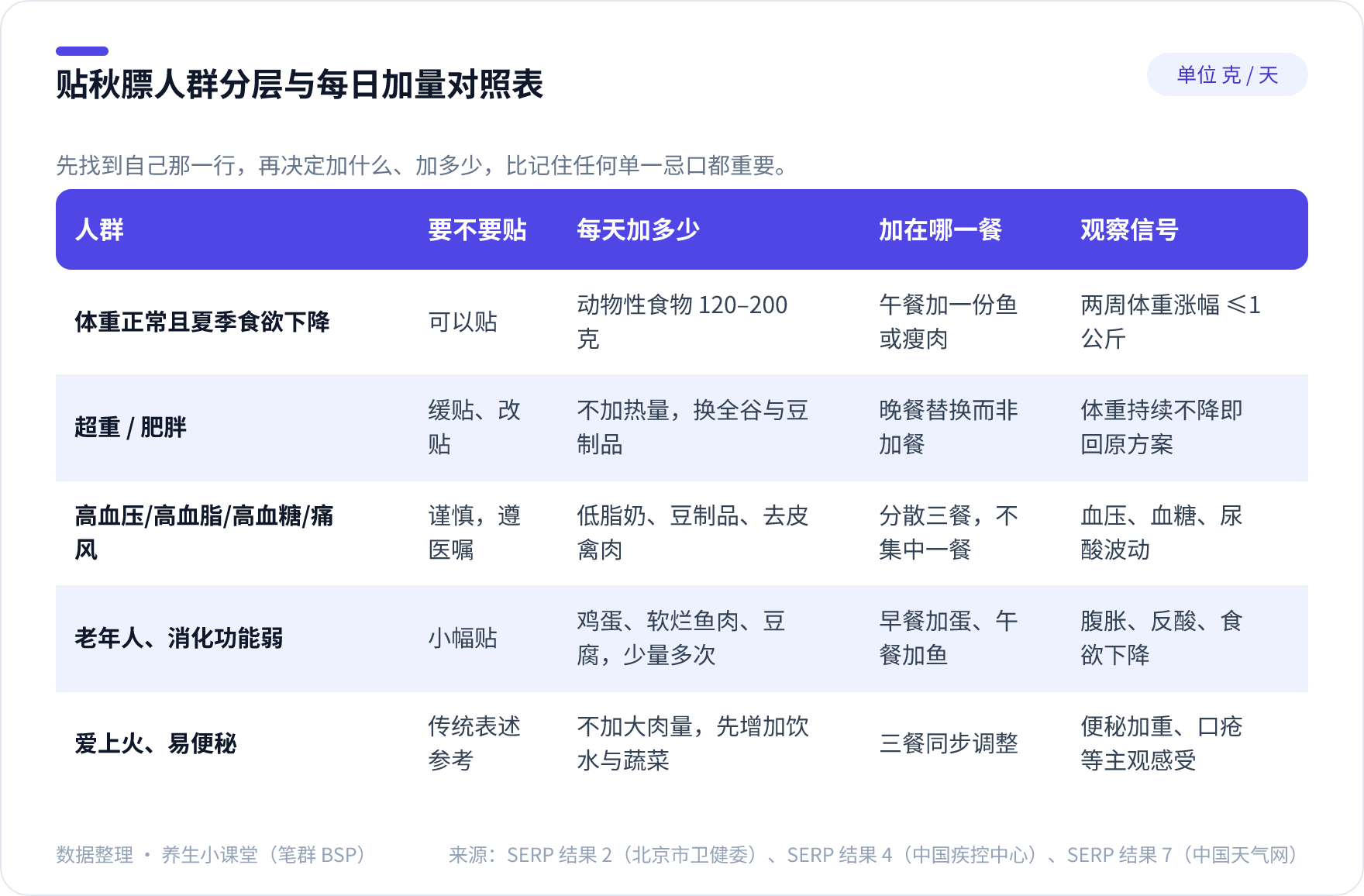1364x896 pixels.
Task: Click the 谨慎，遵医嘱 cell
Action: tap(474, 532)
